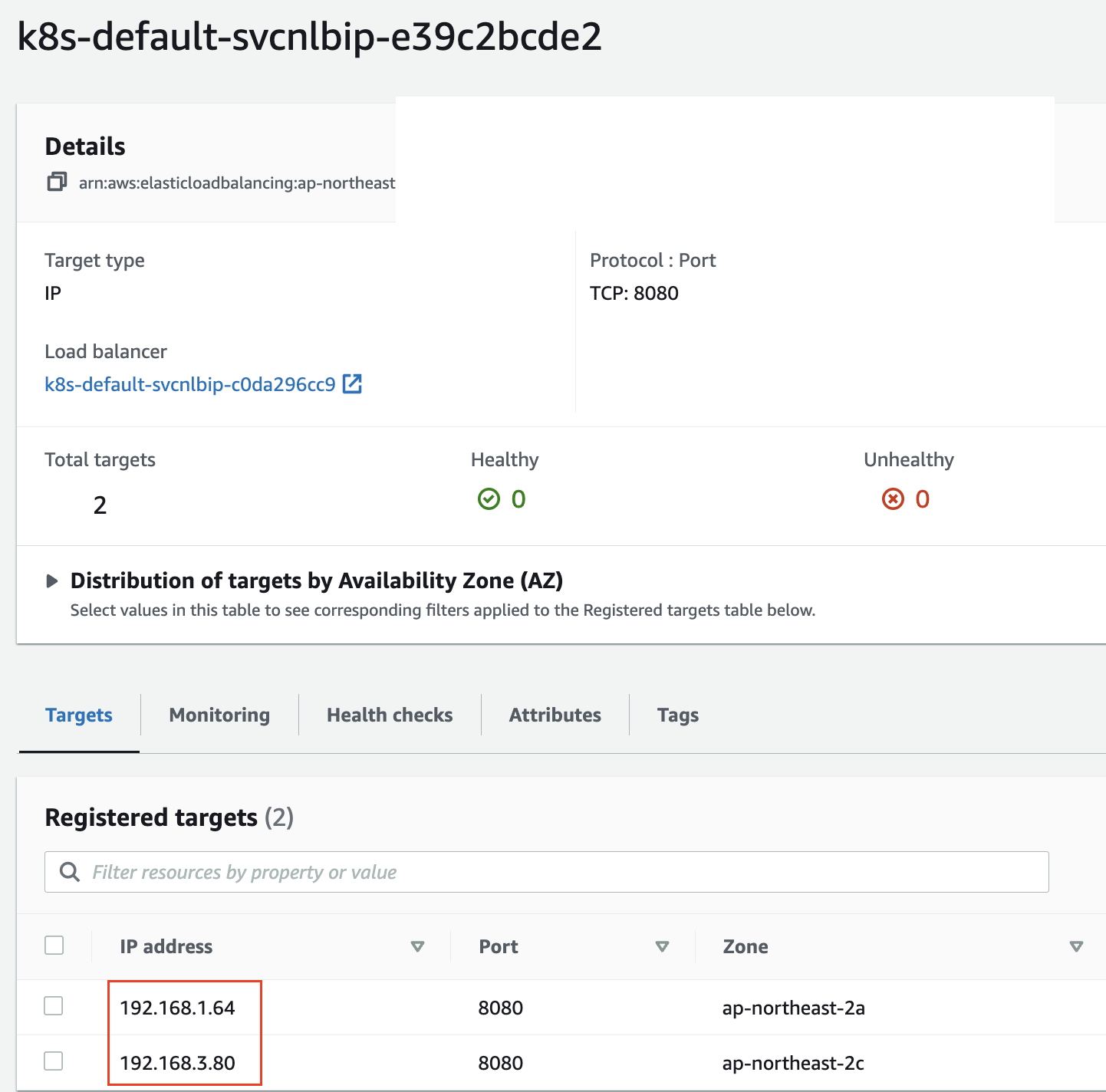Click port 8080 in 192.168.1.64 row
Screen dimensions: 1106x1092
coord(501,1008)
